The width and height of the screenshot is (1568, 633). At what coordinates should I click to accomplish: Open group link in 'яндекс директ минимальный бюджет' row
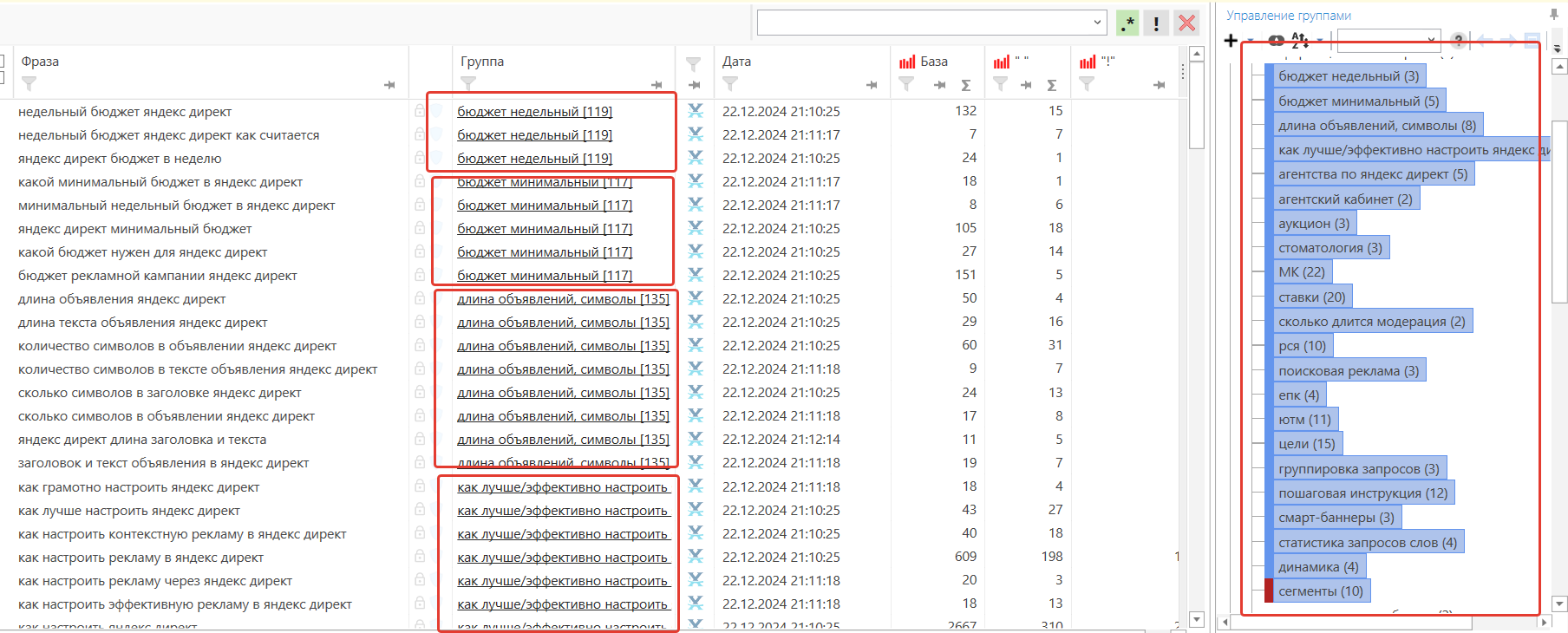pos(545,228)
